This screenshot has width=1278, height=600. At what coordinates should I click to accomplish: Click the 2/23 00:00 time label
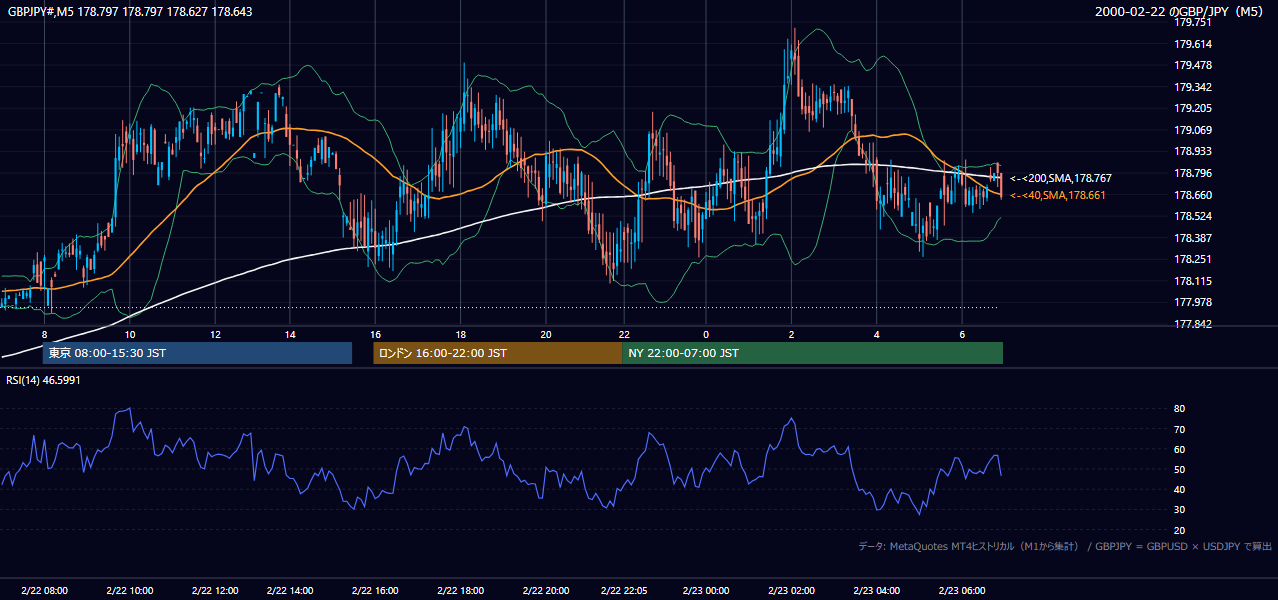[706, 591]
